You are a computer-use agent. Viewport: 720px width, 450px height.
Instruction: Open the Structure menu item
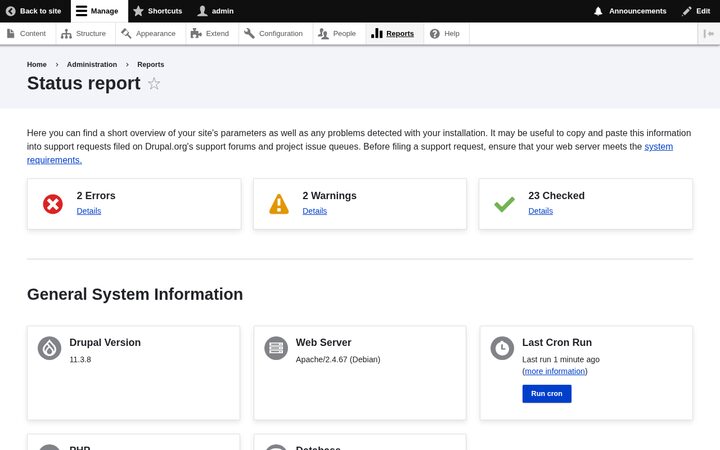tap(84, 34)
